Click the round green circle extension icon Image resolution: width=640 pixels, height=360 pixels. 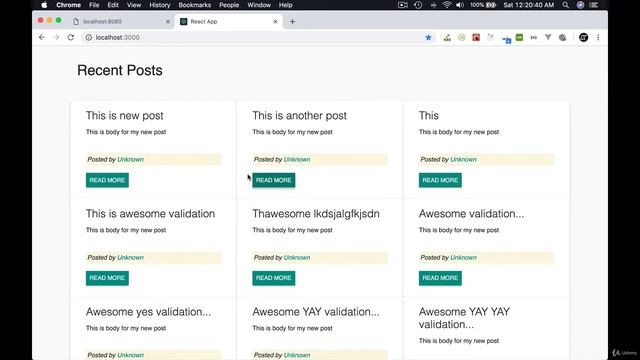[462, 38]
